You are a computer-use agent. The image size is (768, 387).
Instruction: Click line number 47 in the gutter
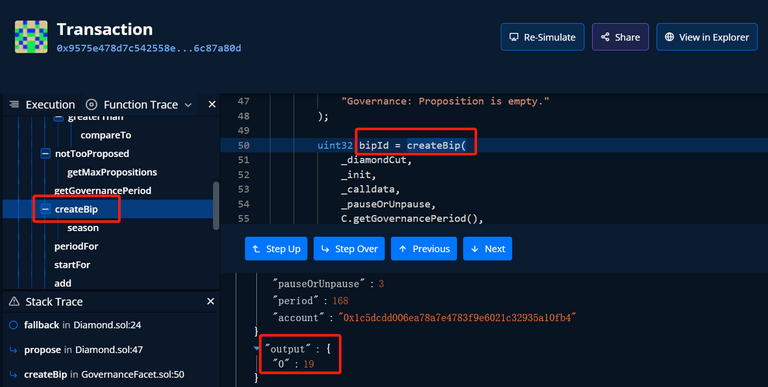243,101
